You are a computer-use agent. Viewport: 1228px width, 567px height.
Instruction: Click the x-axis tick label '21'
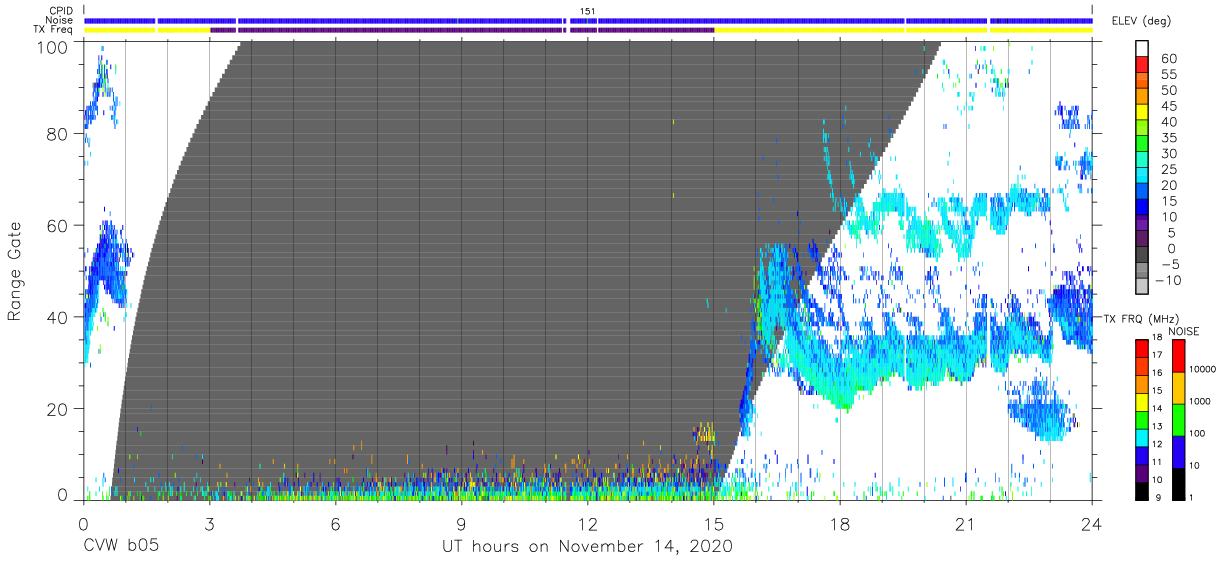tap(966, 523)
